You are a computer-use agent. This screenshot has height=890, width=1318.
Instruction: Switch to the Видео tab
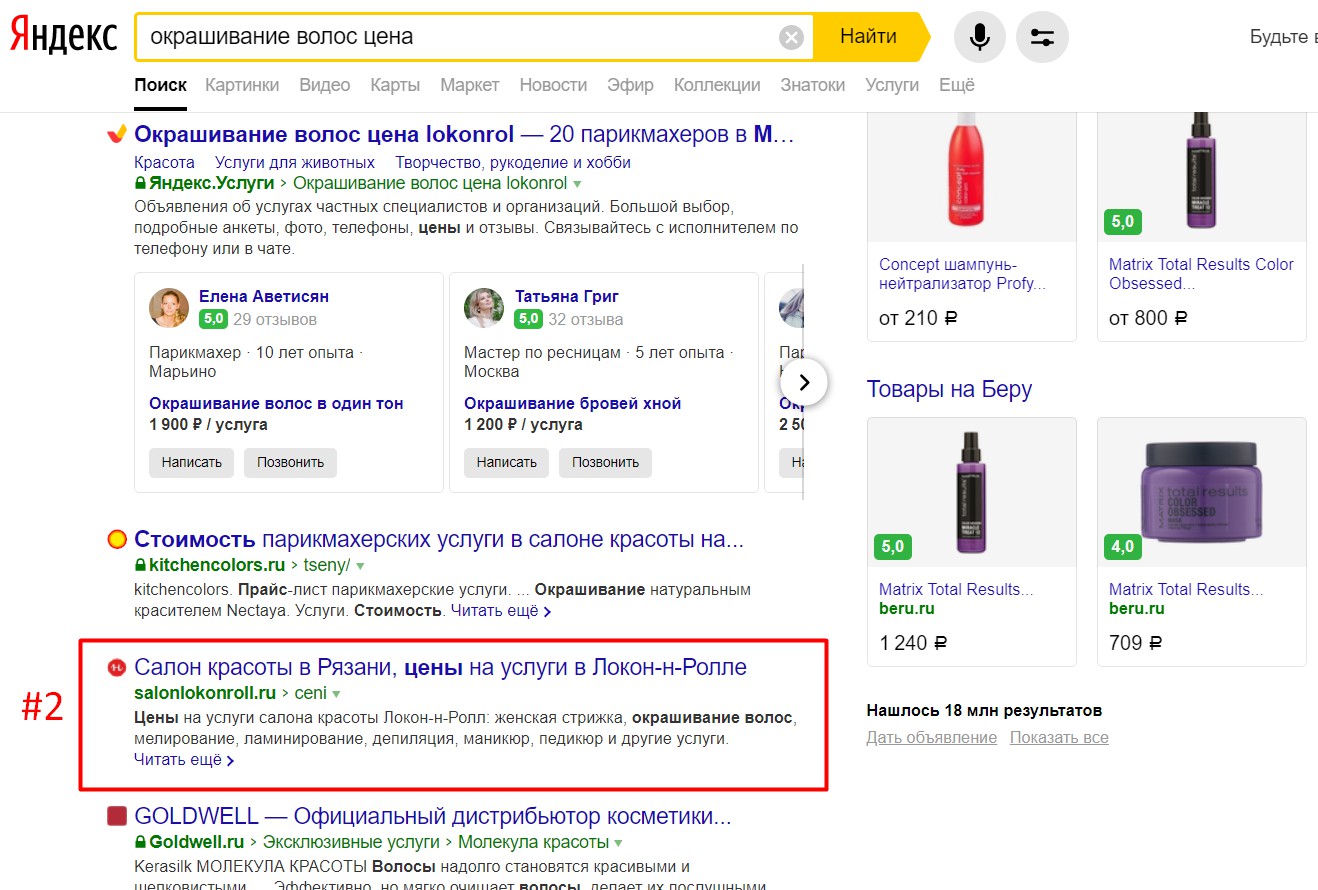pos(325,85)
